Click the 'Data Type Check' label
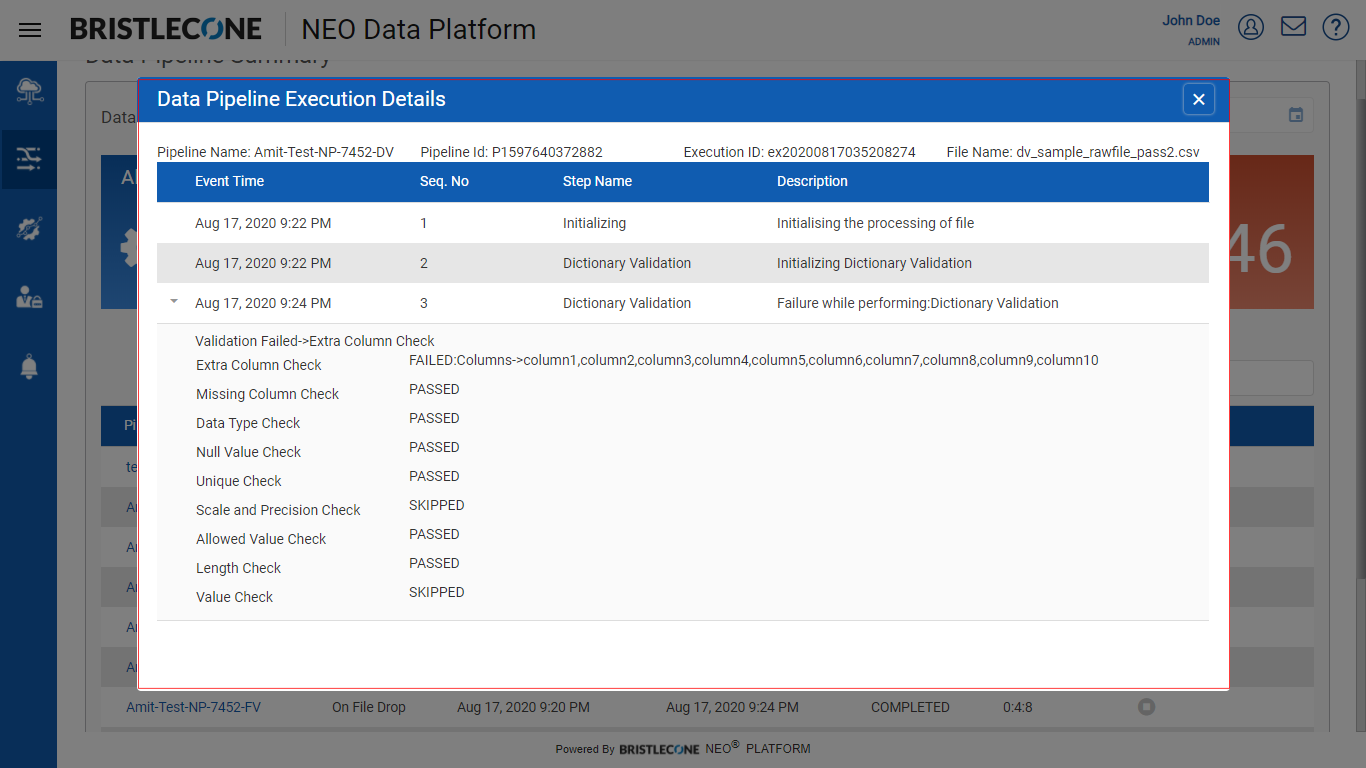1366x768 pixels. point(248,423)
